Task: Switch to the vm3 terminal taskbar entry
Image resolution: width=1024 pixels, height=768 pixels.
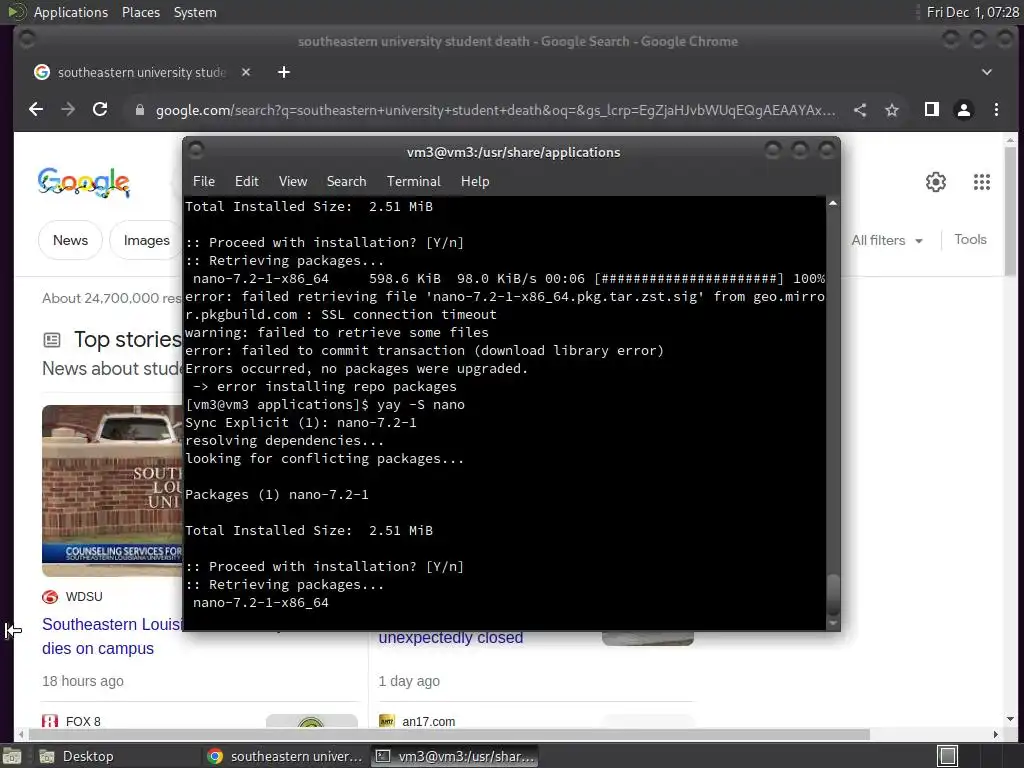Action: 455,756
